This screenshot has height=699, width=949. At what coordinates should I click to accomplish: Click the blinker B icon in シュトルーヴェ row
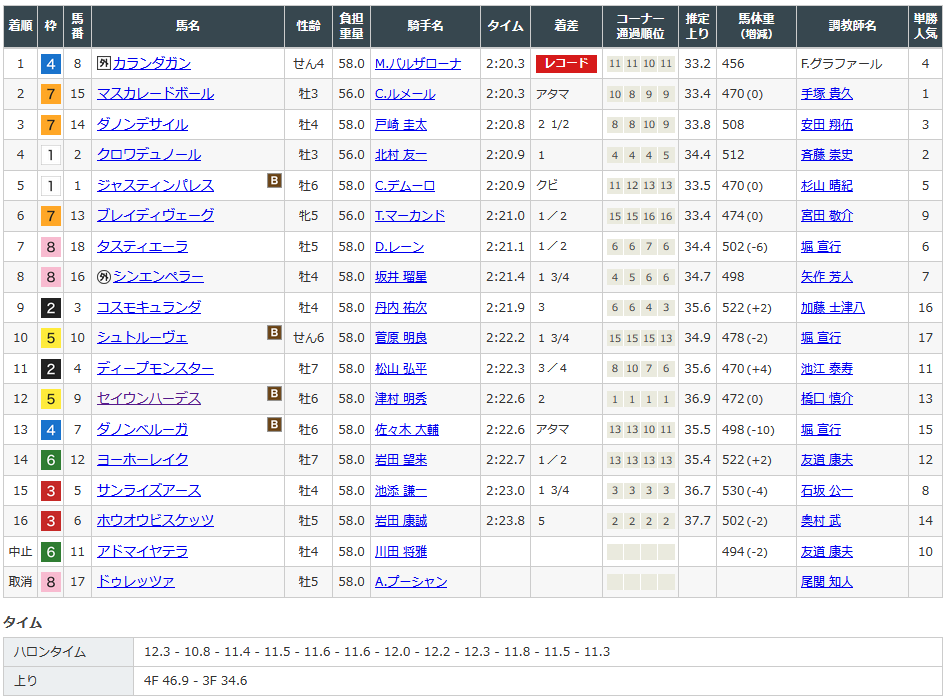pyautogui.click(x=273, y=333)
